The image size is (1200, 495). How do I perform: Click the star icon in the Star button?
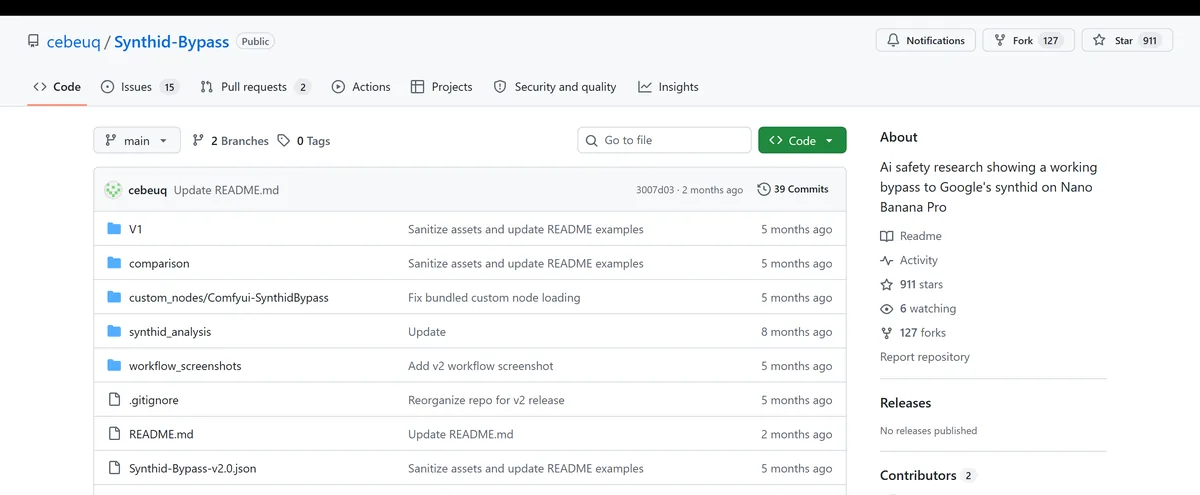[1099, 41]
